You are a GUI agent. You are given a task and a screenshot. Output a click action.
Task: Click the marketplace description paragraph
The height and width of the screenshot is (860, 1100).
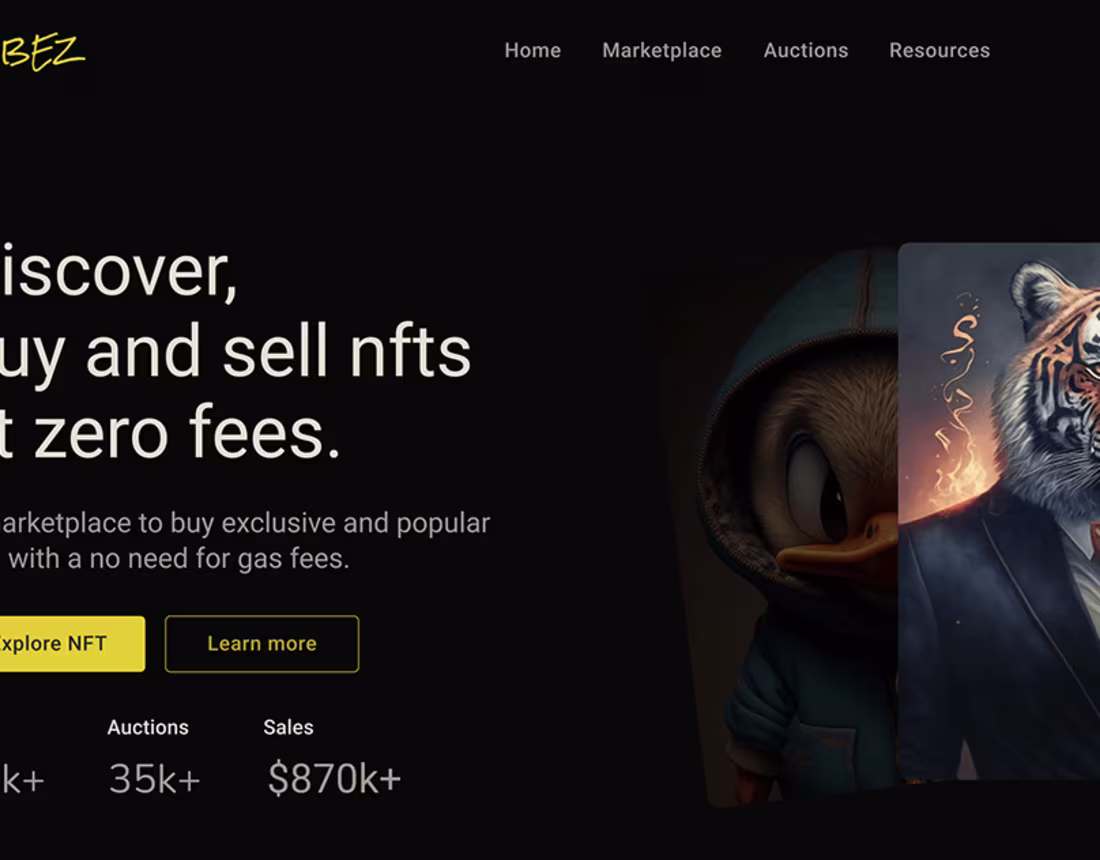point(245,540)
